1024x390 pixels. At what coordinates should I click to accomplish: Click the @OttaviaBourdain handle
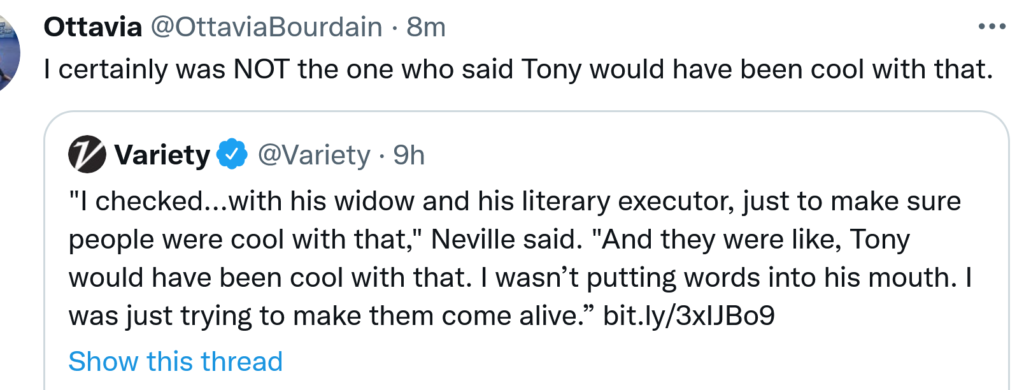[x=266, y=27]
